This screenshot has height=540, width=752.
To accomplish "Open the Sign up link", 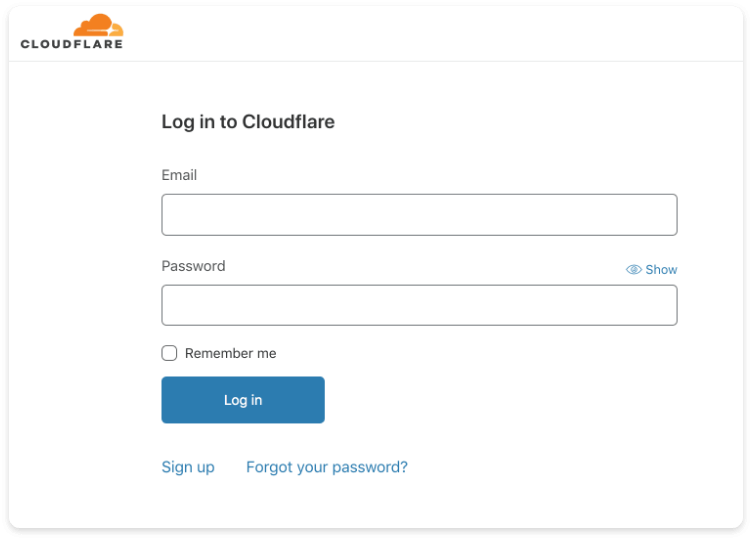I will point(188,467).
